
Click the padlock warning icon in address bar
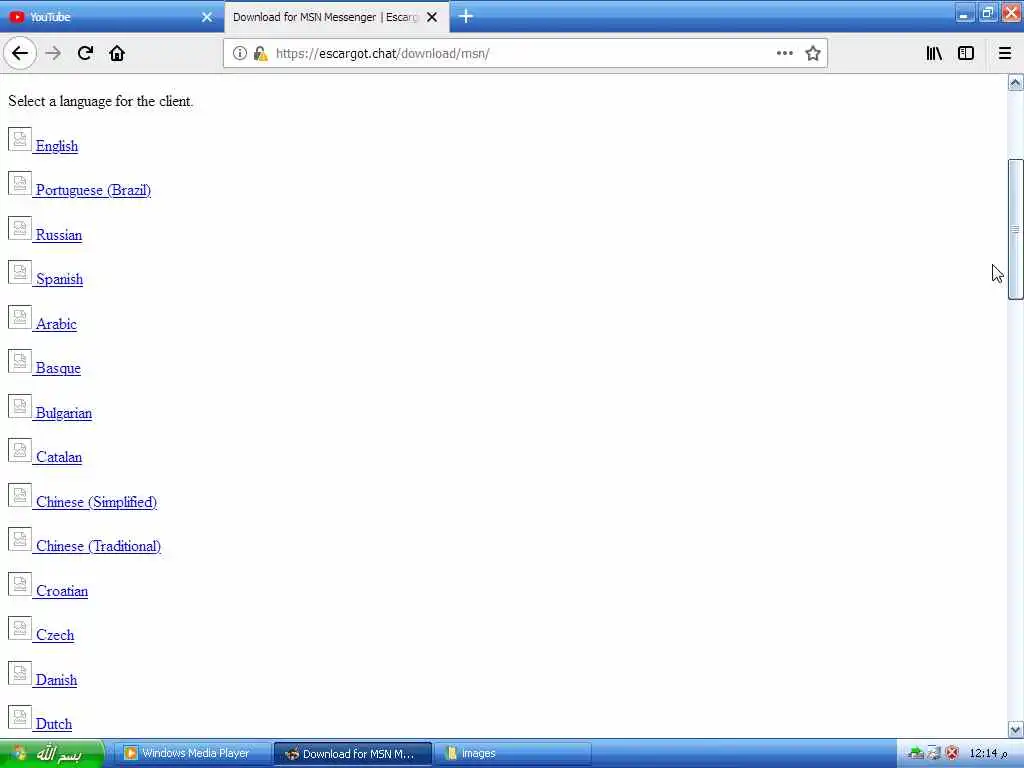261,54
